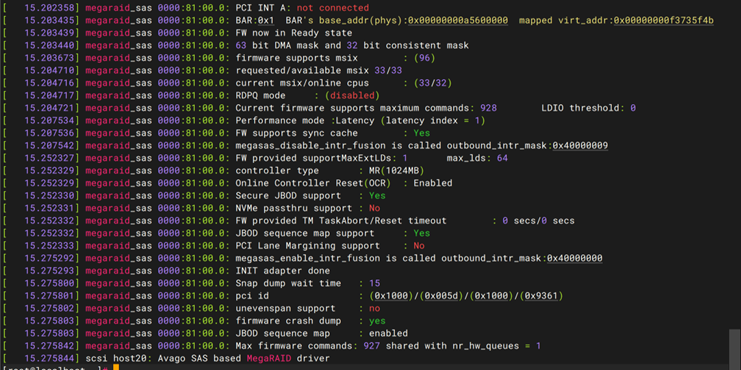
Task: Click timestamp 15.202358
Action: pos(49,8)
